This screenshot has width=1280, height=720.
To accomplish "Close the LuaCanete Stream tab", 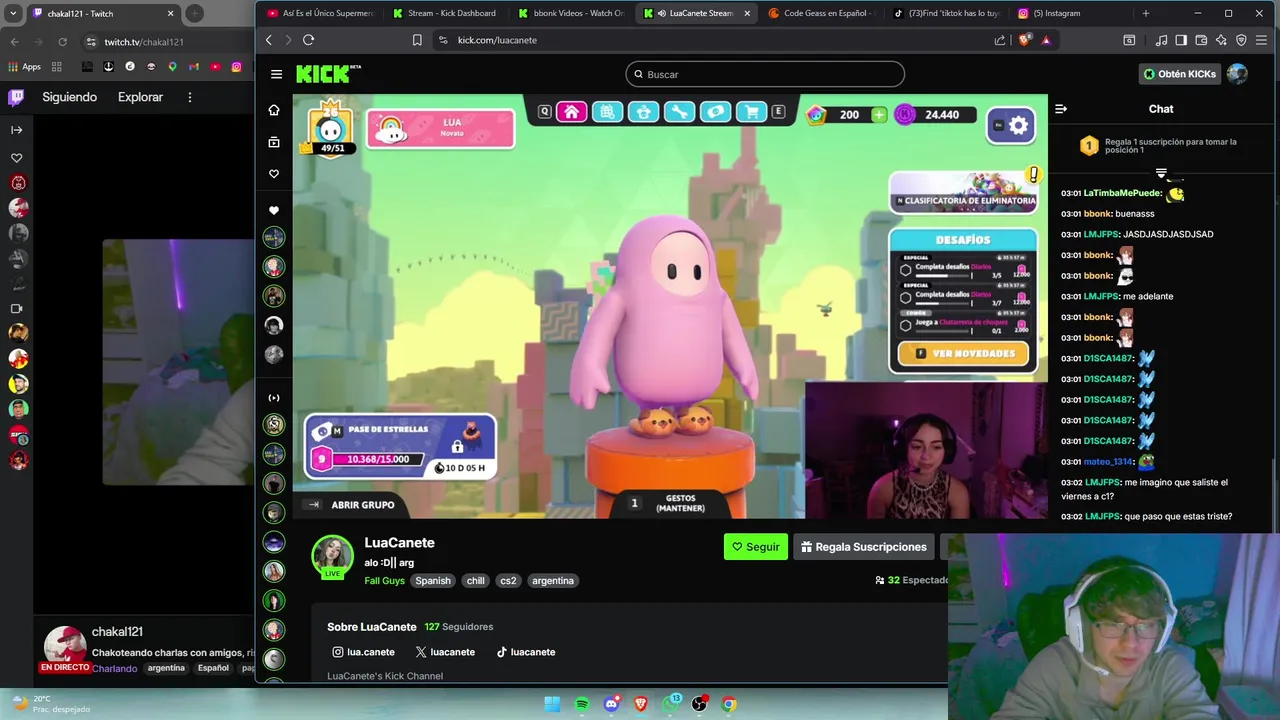I will tap(747, 13).
